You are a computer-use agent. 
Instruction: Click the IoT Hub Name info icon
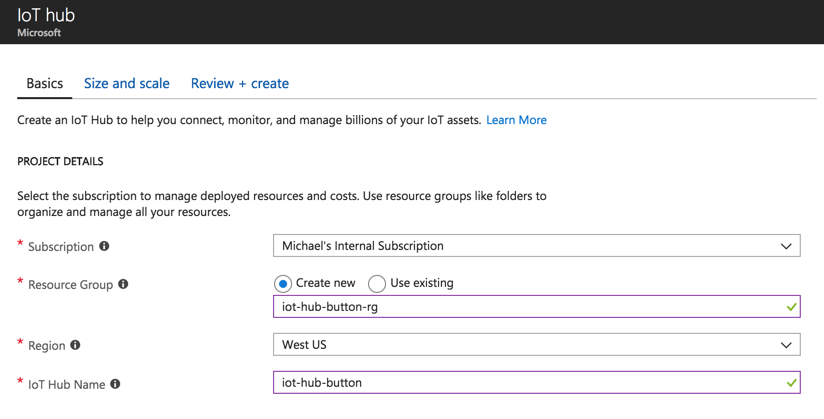pyautogui.click(x=115, y=384)
